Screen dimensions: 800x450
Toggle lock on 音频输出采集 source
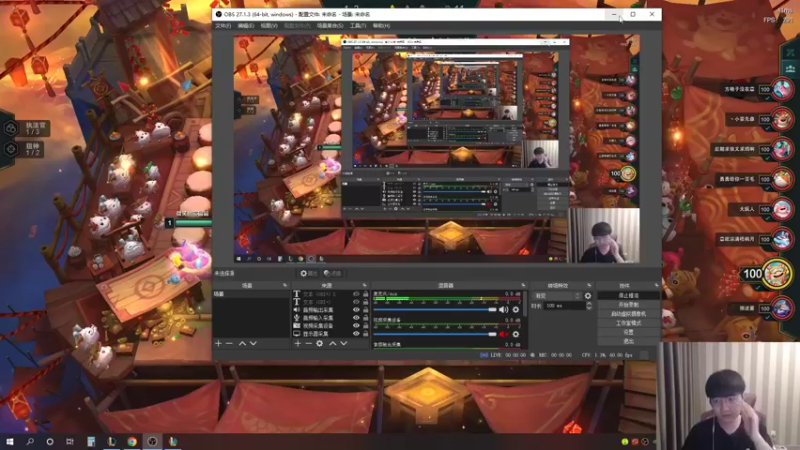(x=365, y=310)
